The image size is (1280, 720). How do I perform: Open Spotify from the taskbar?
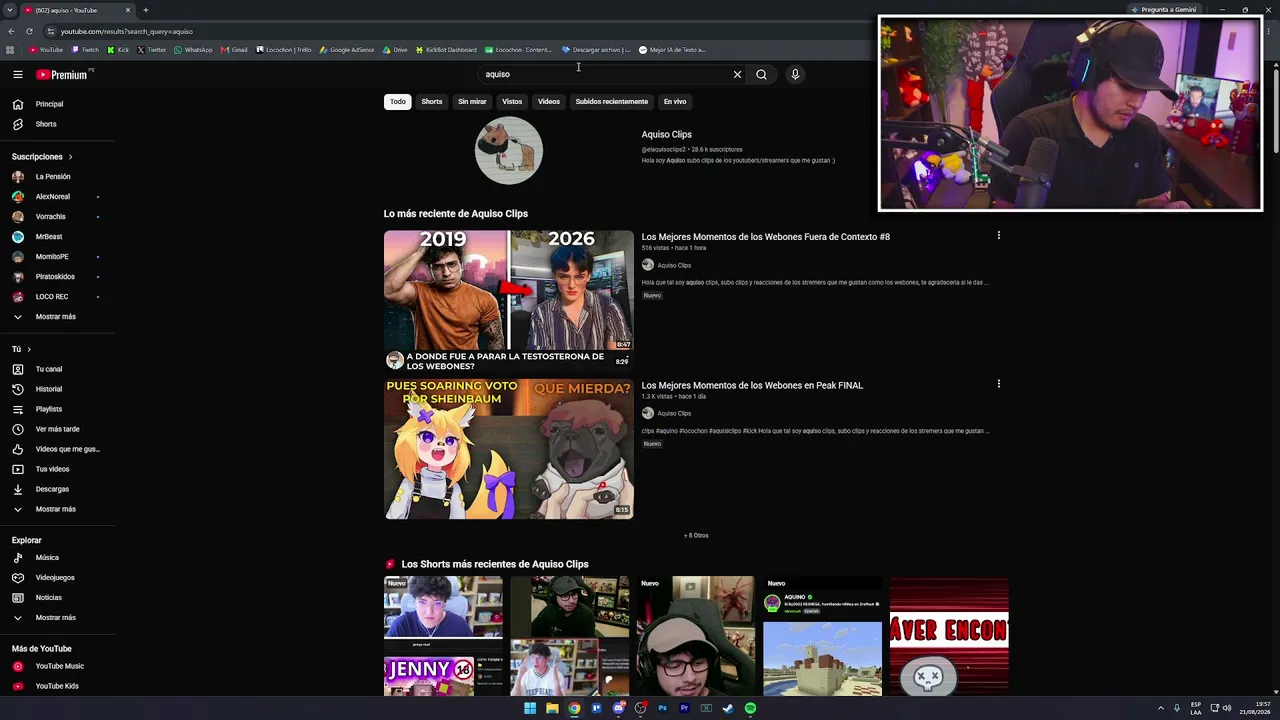coord(750,708)
